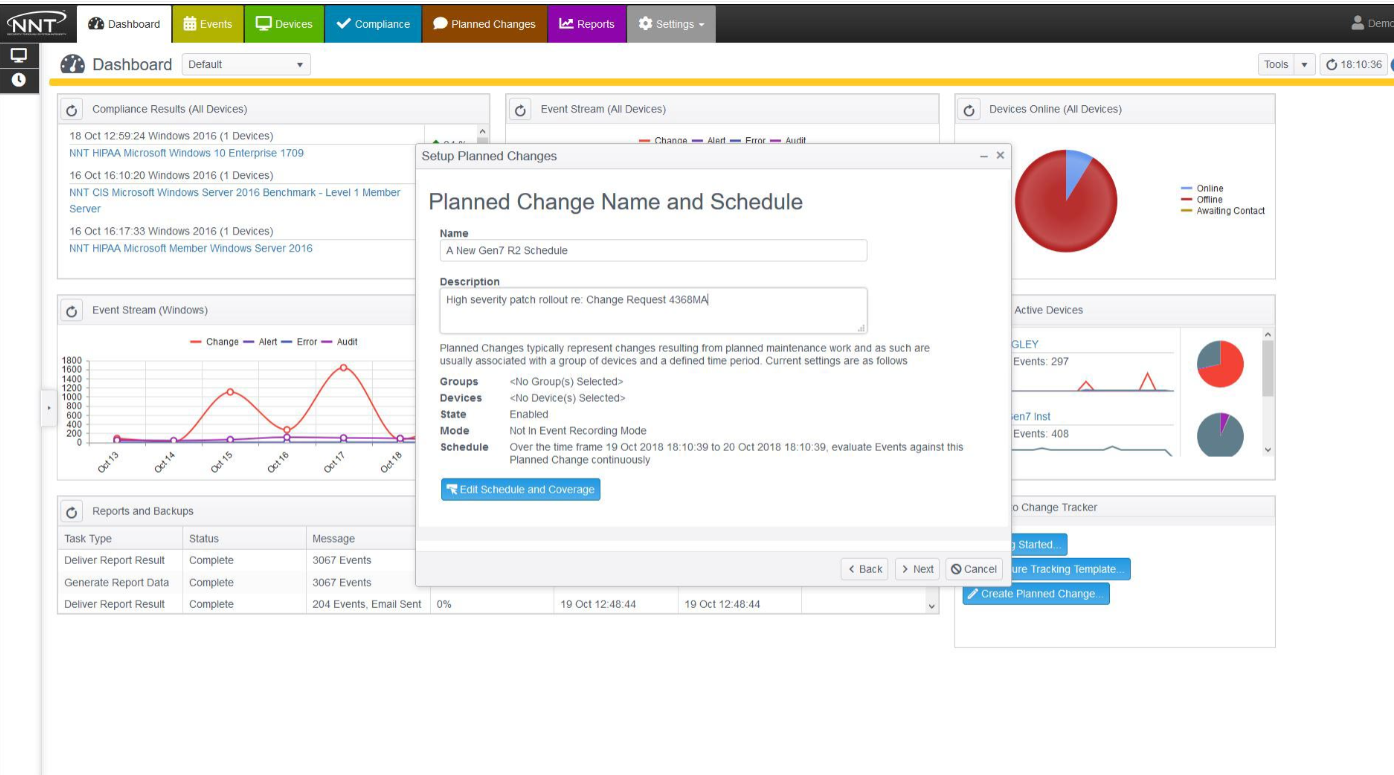Viewport: 1394px width, 775px height.
Task: Click the dashboard gauge icon beside the title
Action: pos(72,64)
